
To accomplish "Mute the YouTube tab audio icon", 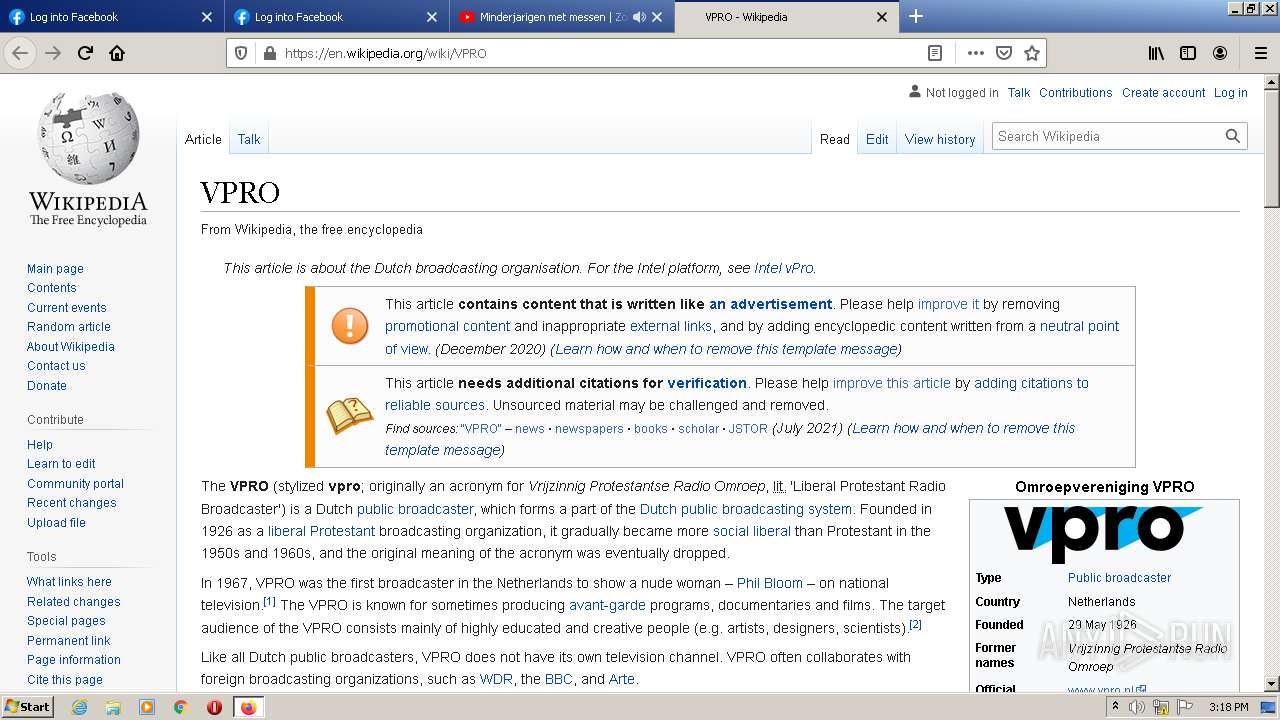I will tap(639, 17).
